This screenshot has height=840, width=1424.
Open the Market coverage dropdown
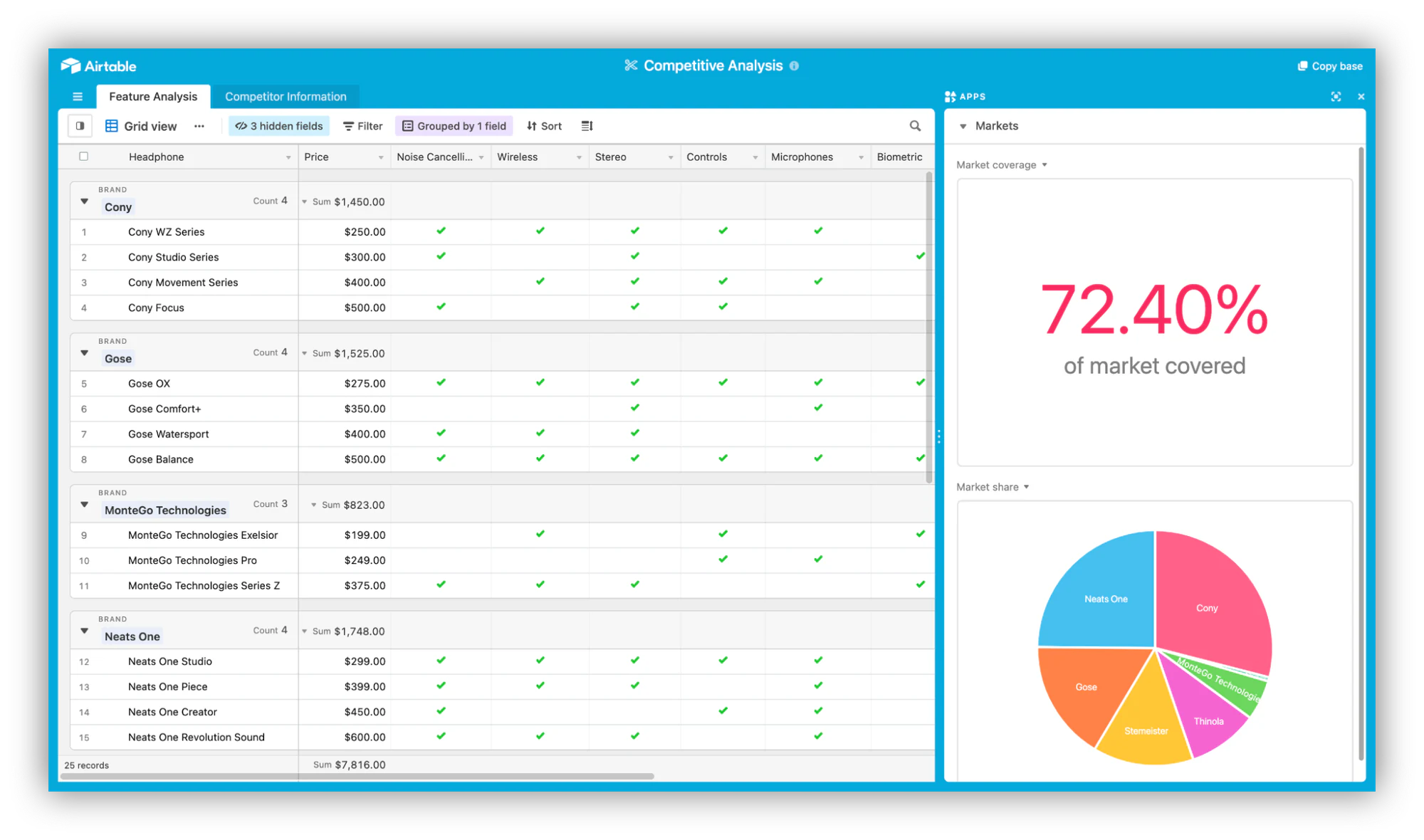point(1001,165)
